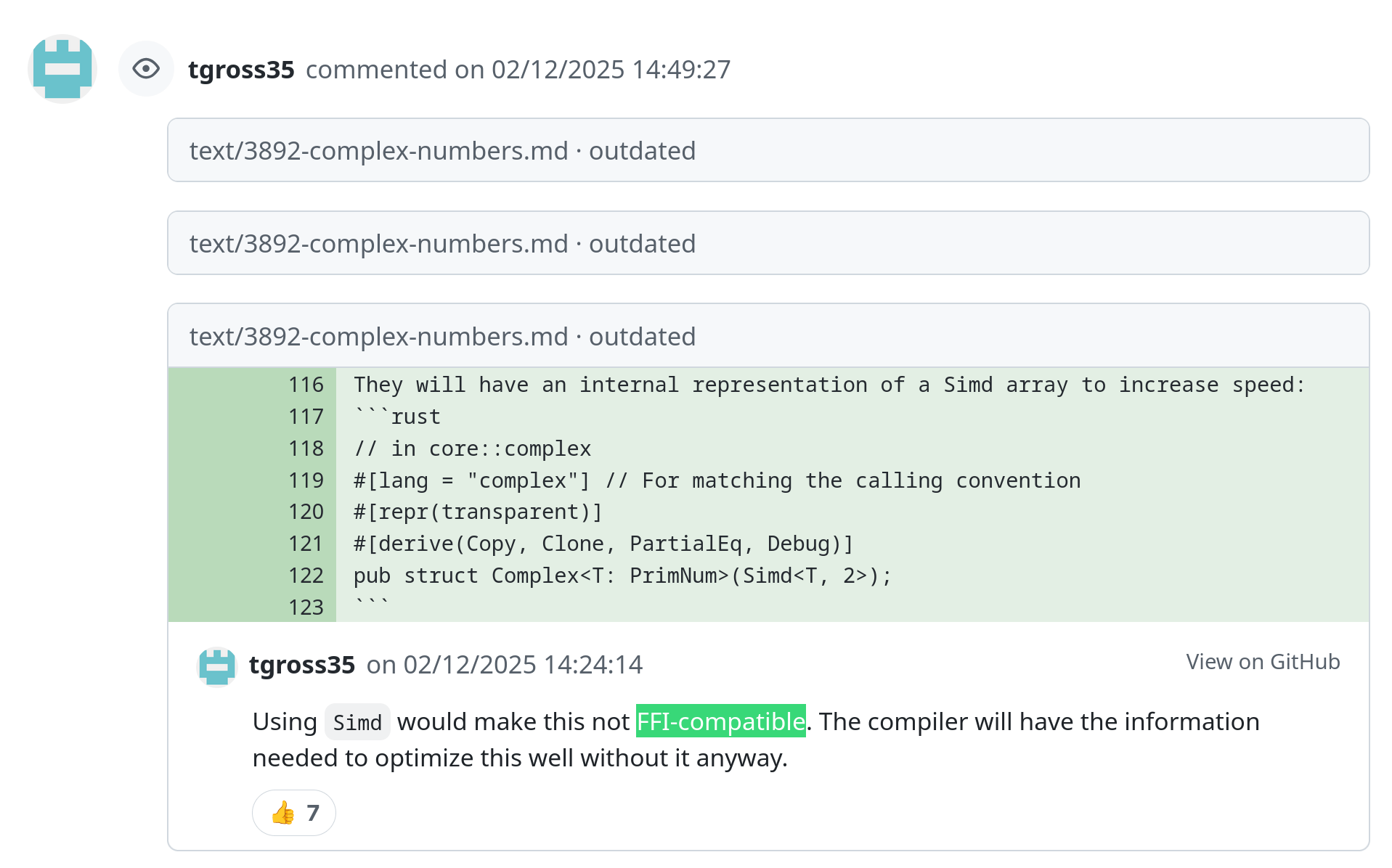This screenshot has width=1392, height=868.
Task: Click the '// in core::complex' code line
Action: click(472, 449)
